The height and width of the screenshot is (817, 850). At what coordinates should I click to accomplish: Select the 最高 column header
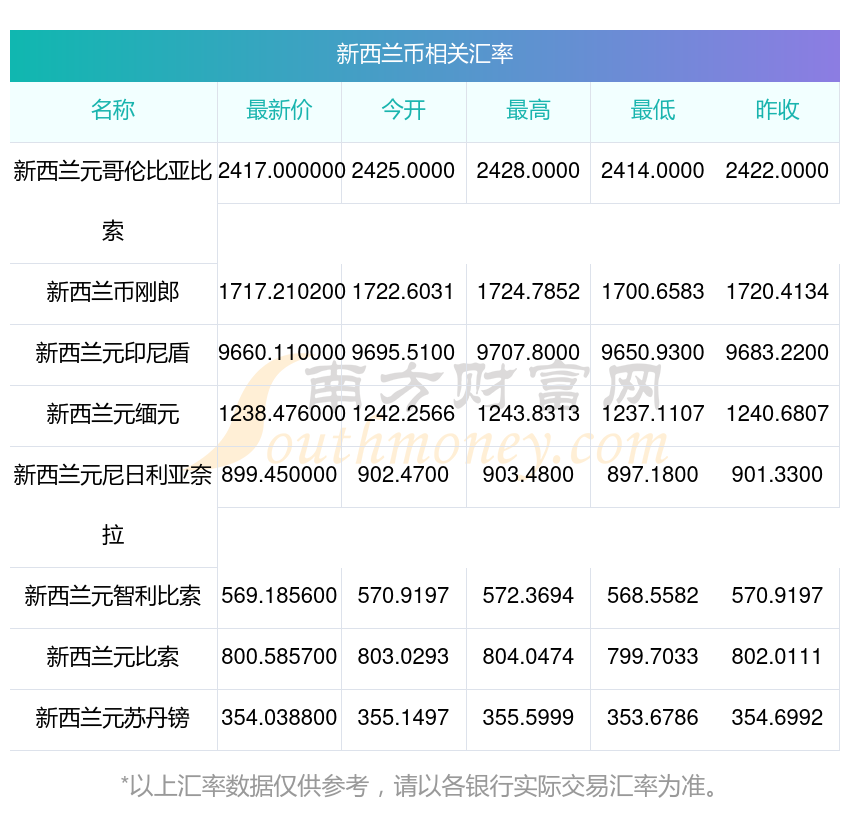coord(528,110)
